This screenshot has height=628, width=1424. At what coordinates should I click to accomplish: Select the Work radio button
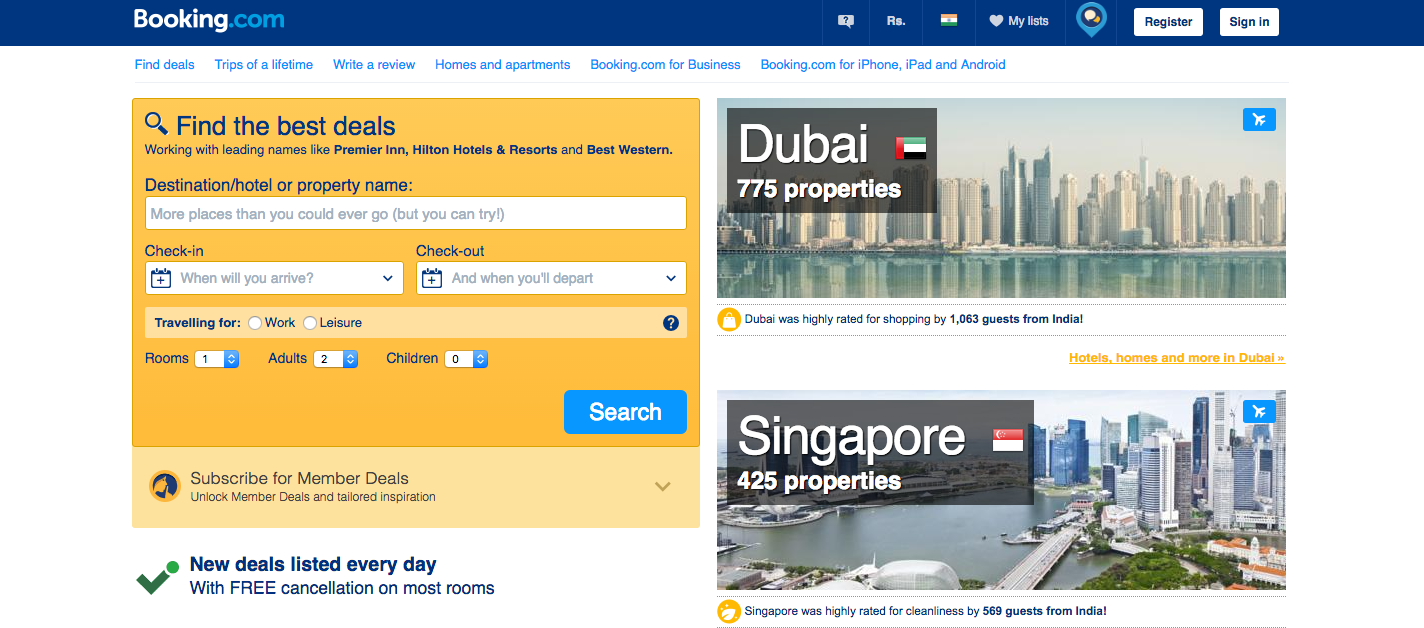click(x=255, y=323)
